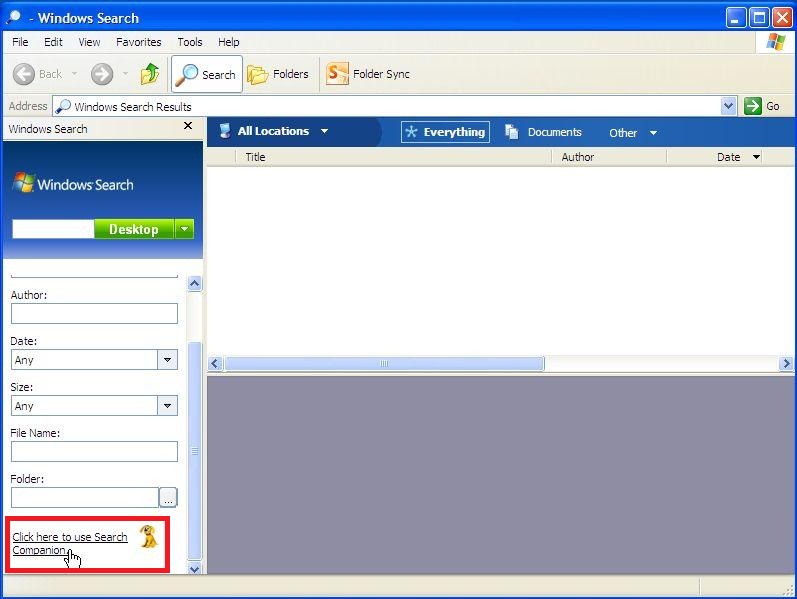Open the Tools menu

pos(190,42)
